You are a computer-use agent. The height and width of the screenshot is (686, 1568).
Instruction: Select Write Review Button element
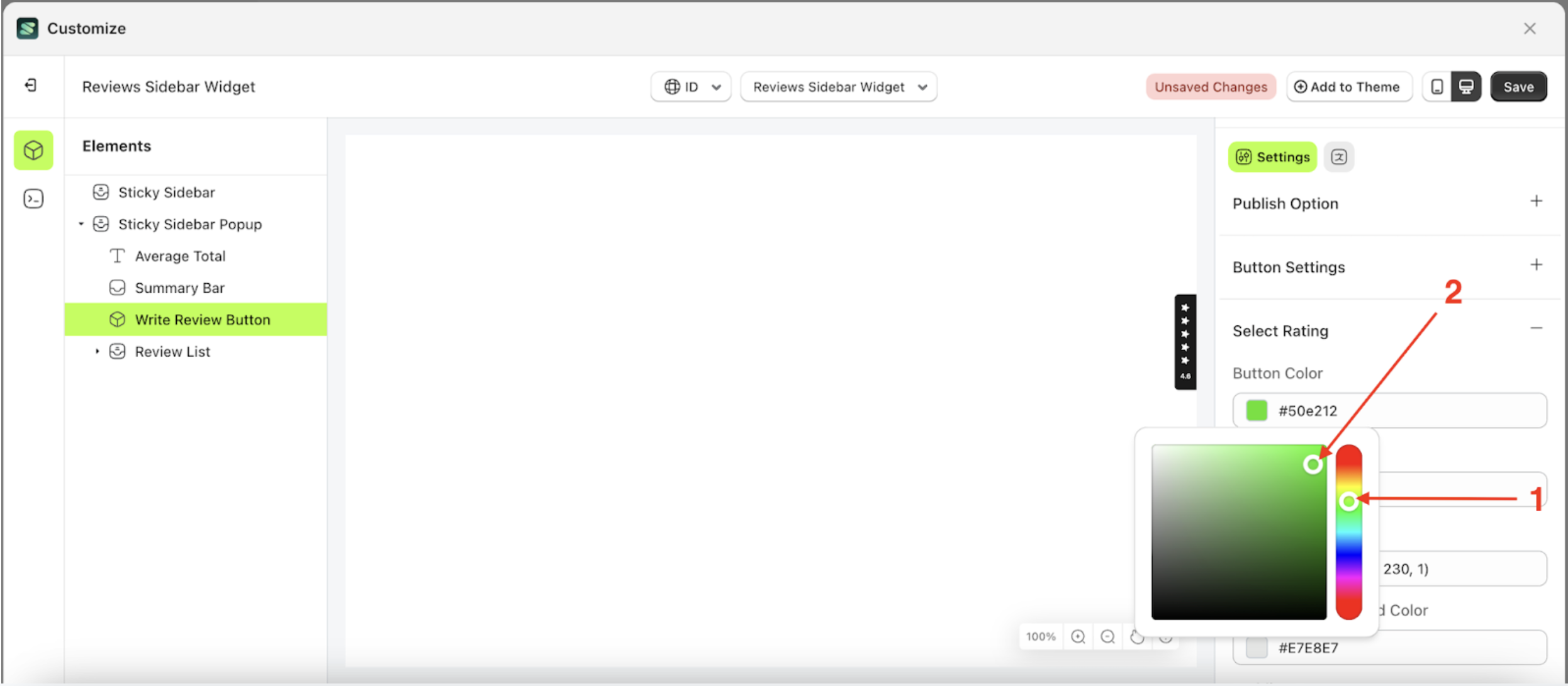[203, 319]
